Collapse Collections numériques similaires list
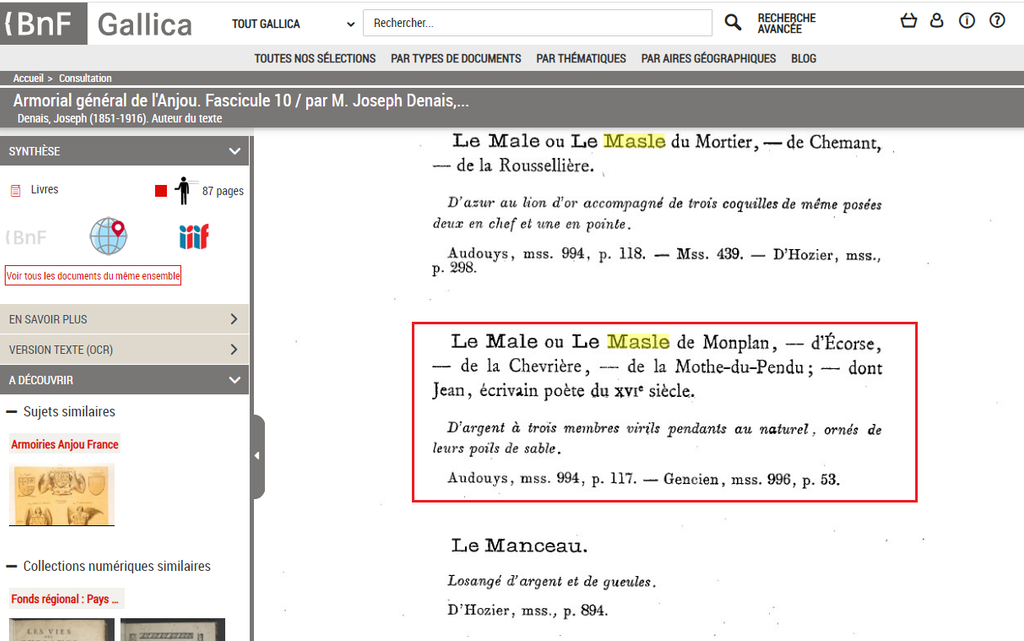Screen dimensions: 1024x641 tap(12, 566)
